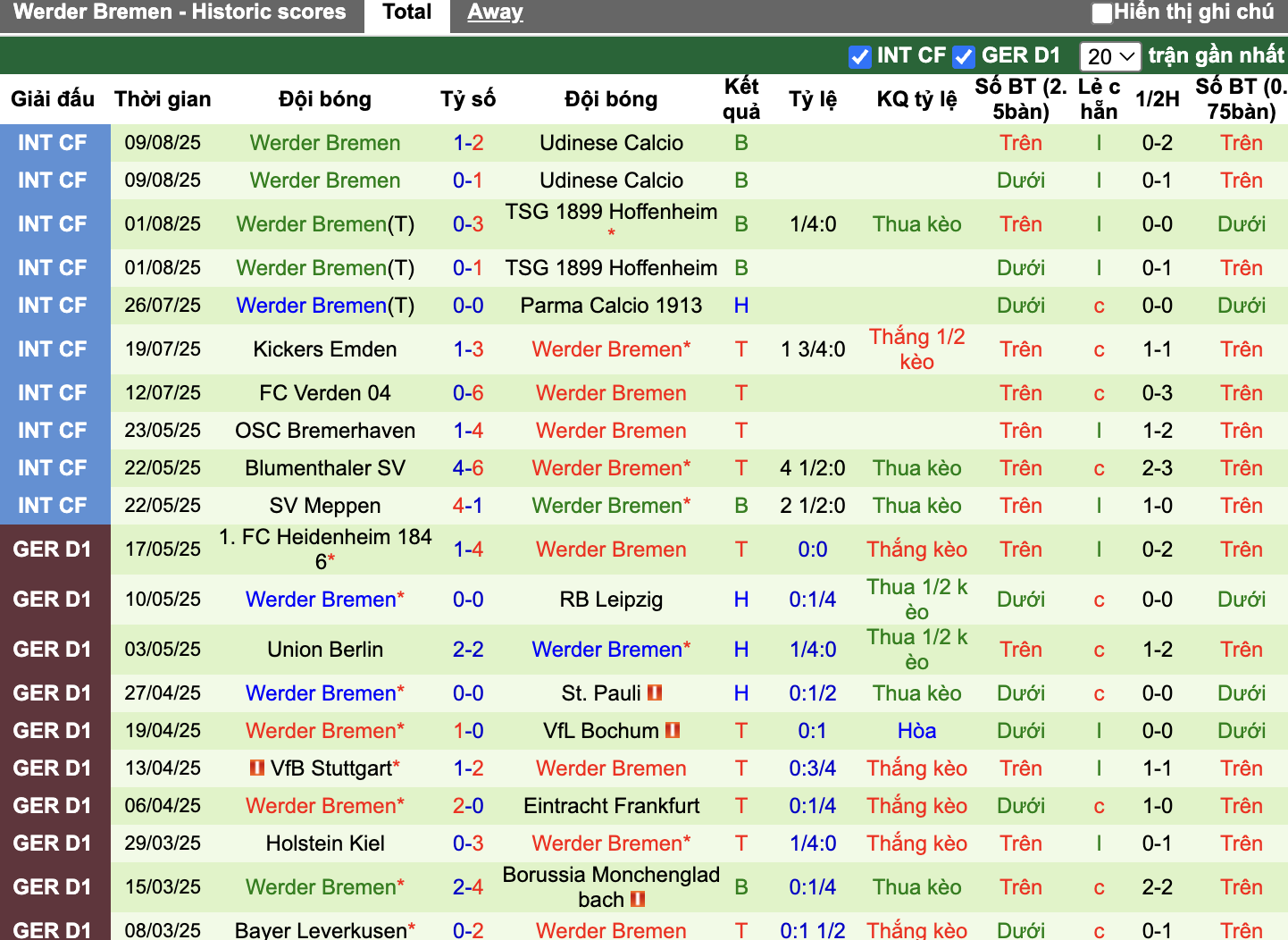Open Union Berlin team link
Viewport: 1288px width, 940px height.
(x=325, y=650)
